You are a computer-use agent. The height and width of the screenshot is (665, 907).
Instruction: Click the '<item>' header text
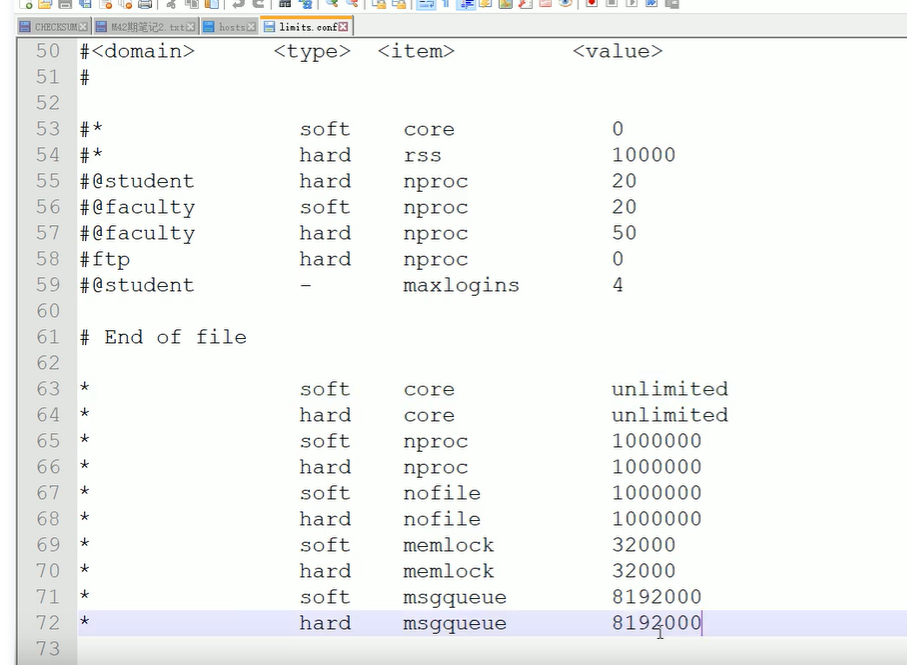pos(416,51)
